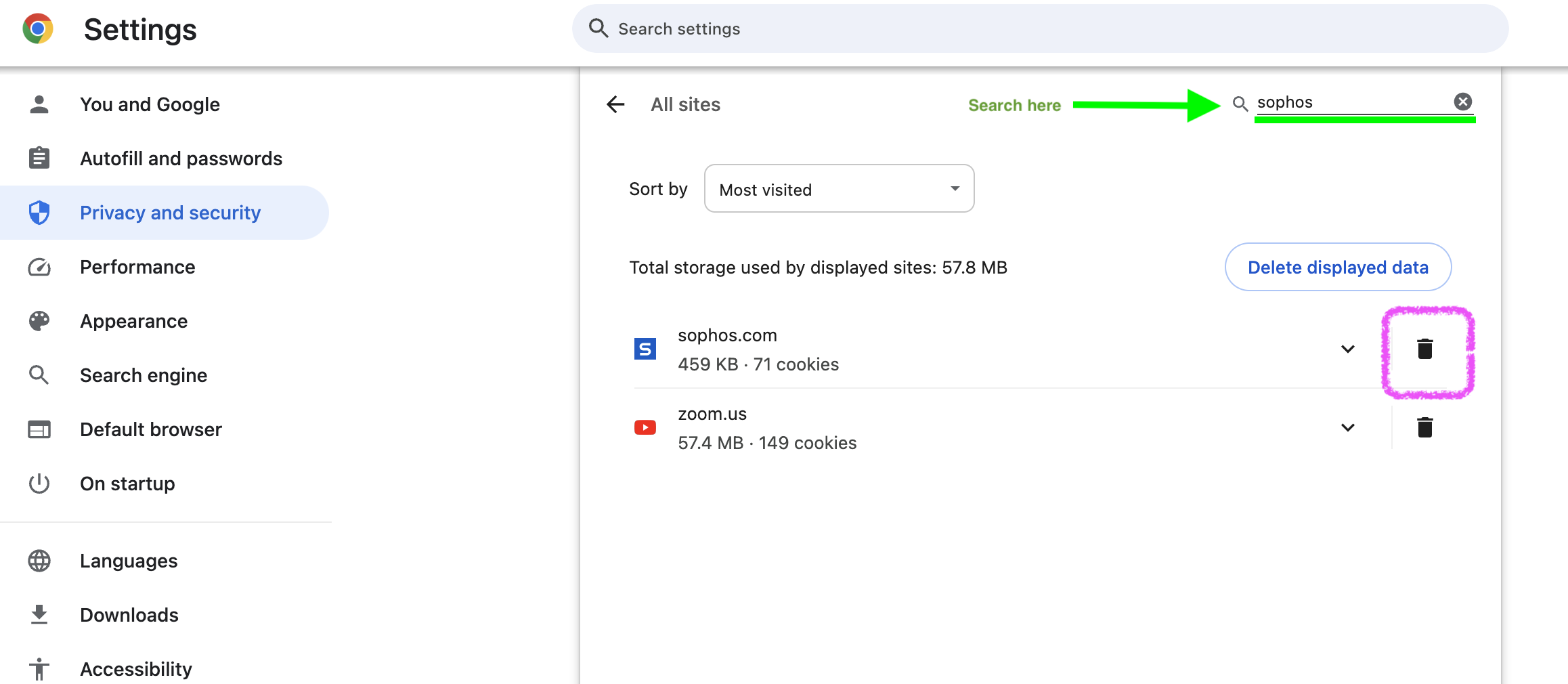Click the Performance gauge icon
Image resolution: width=1568 pixels, height=684 pixels.
39,267
